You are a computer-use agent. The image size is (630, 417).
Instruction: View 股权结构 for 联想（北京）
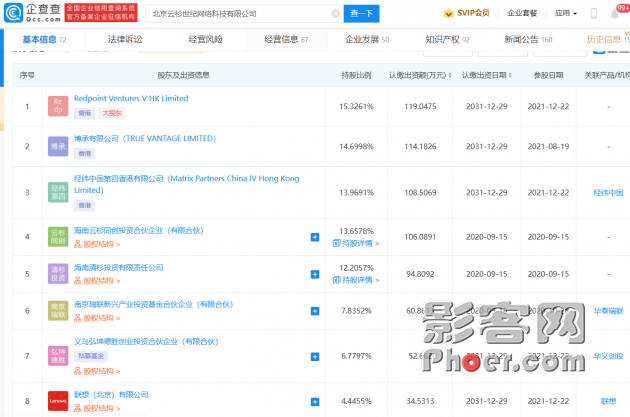(x=97, y=408)
